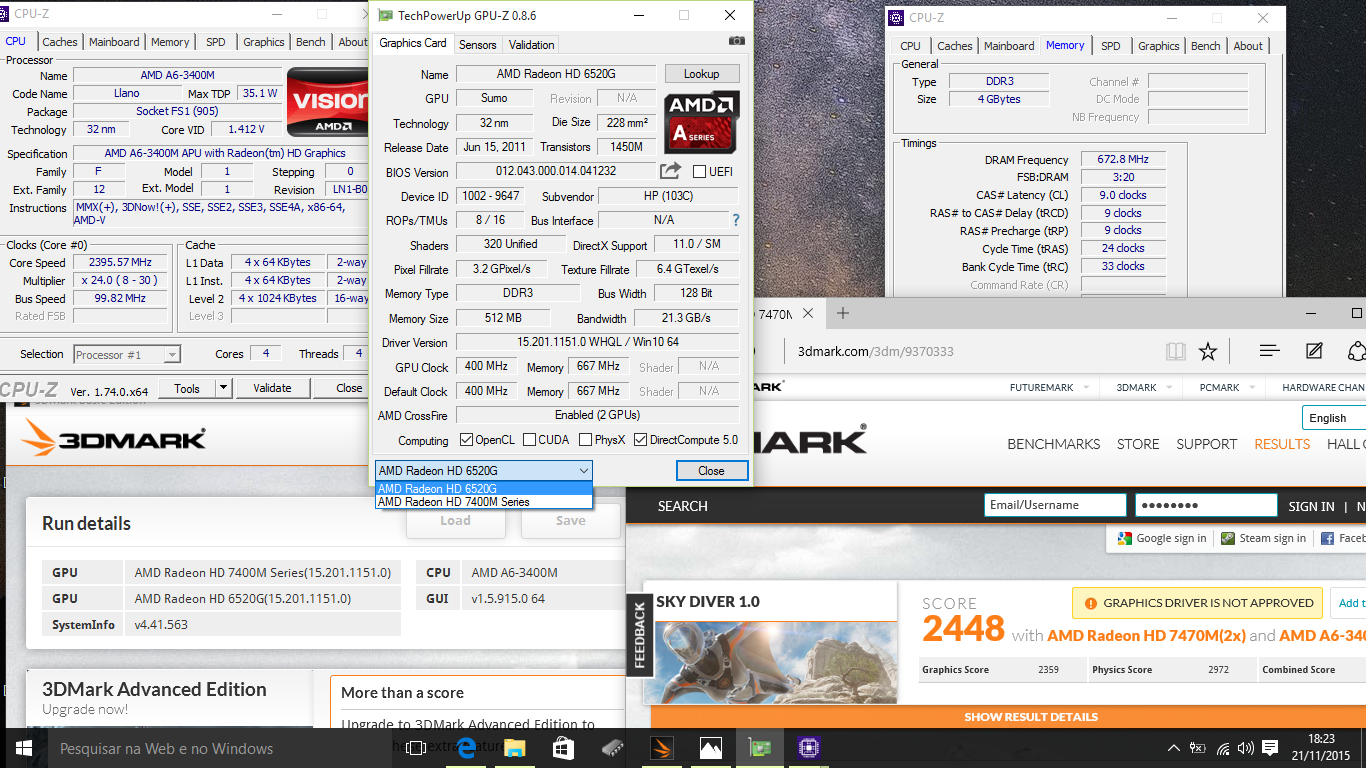Open Caches tab in left CPU-Z window
The height and width of the screenshot is (768, 1366).
(x=60, y=42)
